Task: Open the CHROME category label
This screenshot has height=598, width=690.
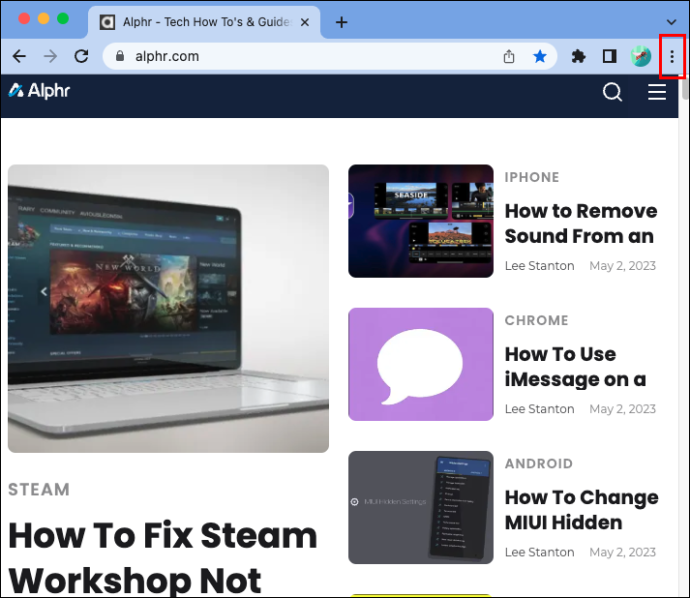Action: coord(536,320)
